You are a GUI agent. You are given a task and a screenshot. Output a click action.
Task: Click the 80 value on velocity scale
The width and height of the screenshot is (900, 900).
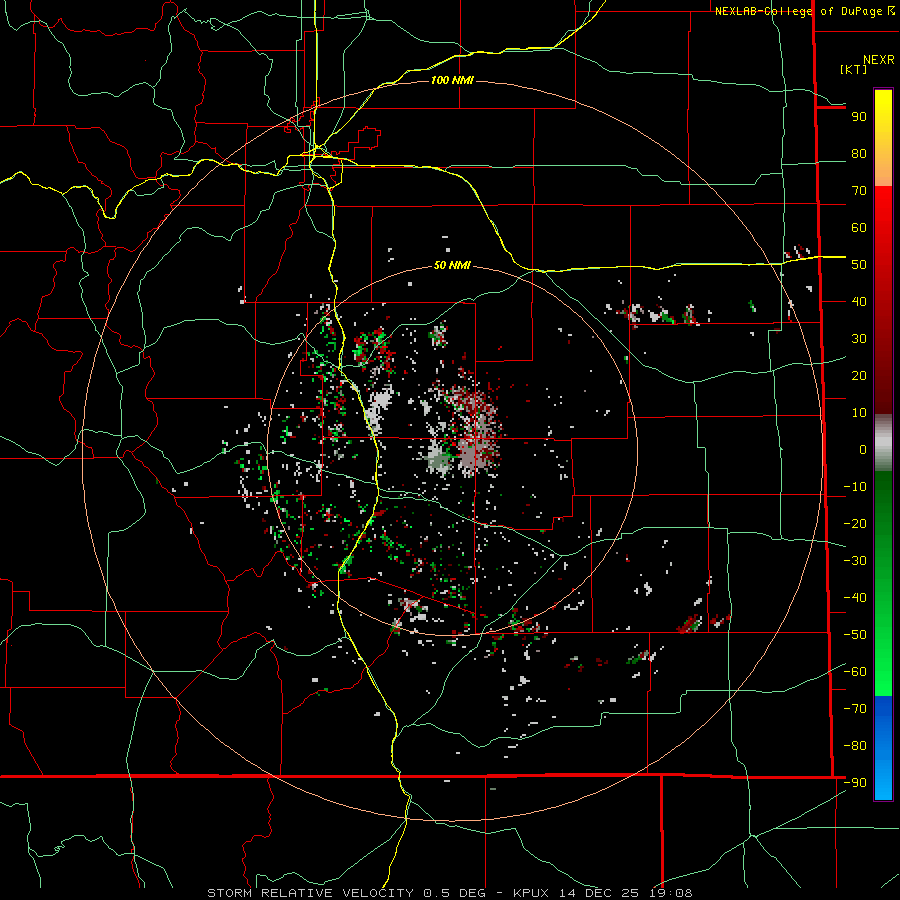(x=859, y=153)
